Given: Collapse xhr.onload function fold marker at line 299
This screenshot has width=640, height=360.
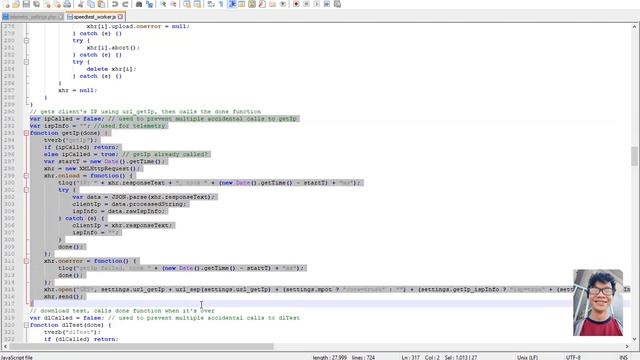Looking at the screenshot, I should pyautogui.click(x=26, y=176).
